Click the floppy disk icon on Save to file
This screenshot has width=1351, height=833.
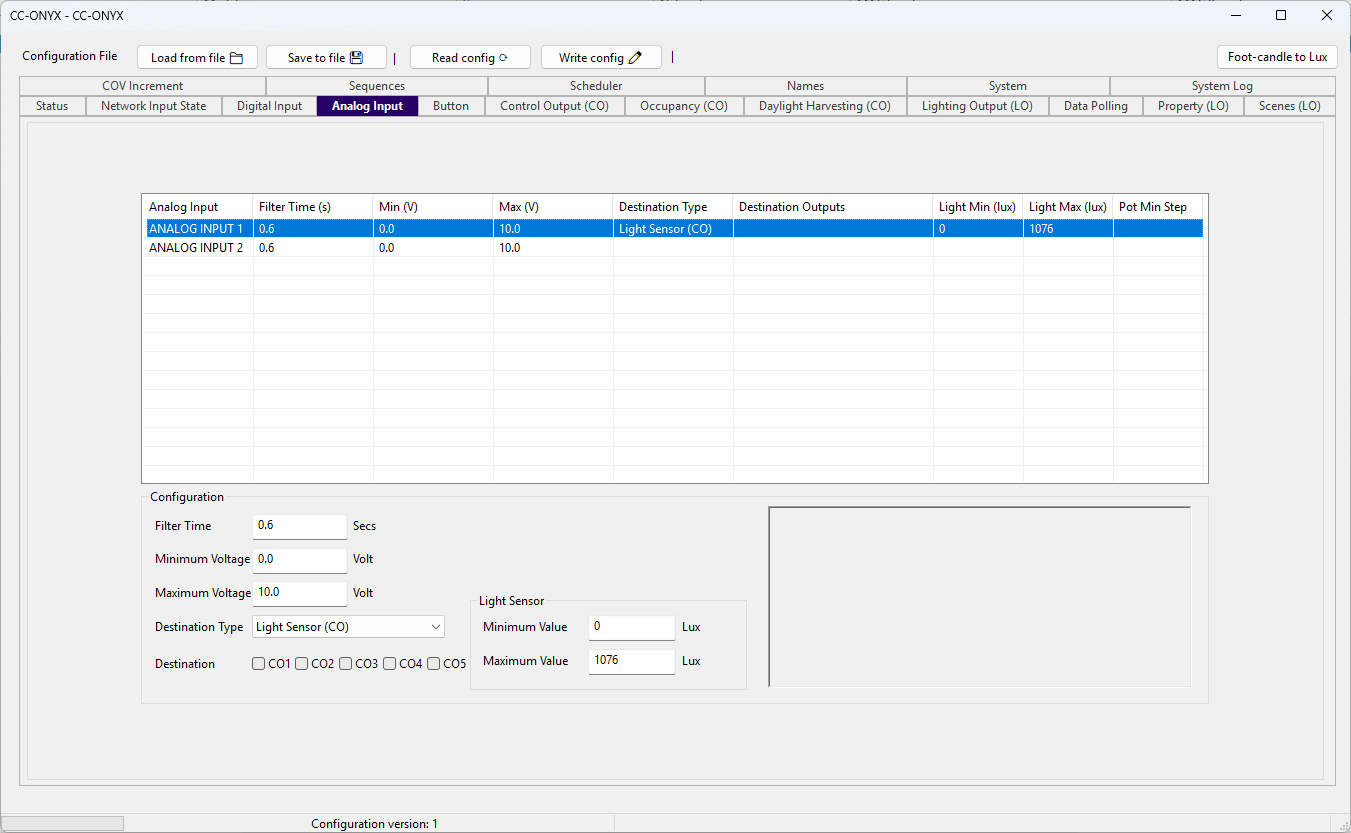click(356, 58)
